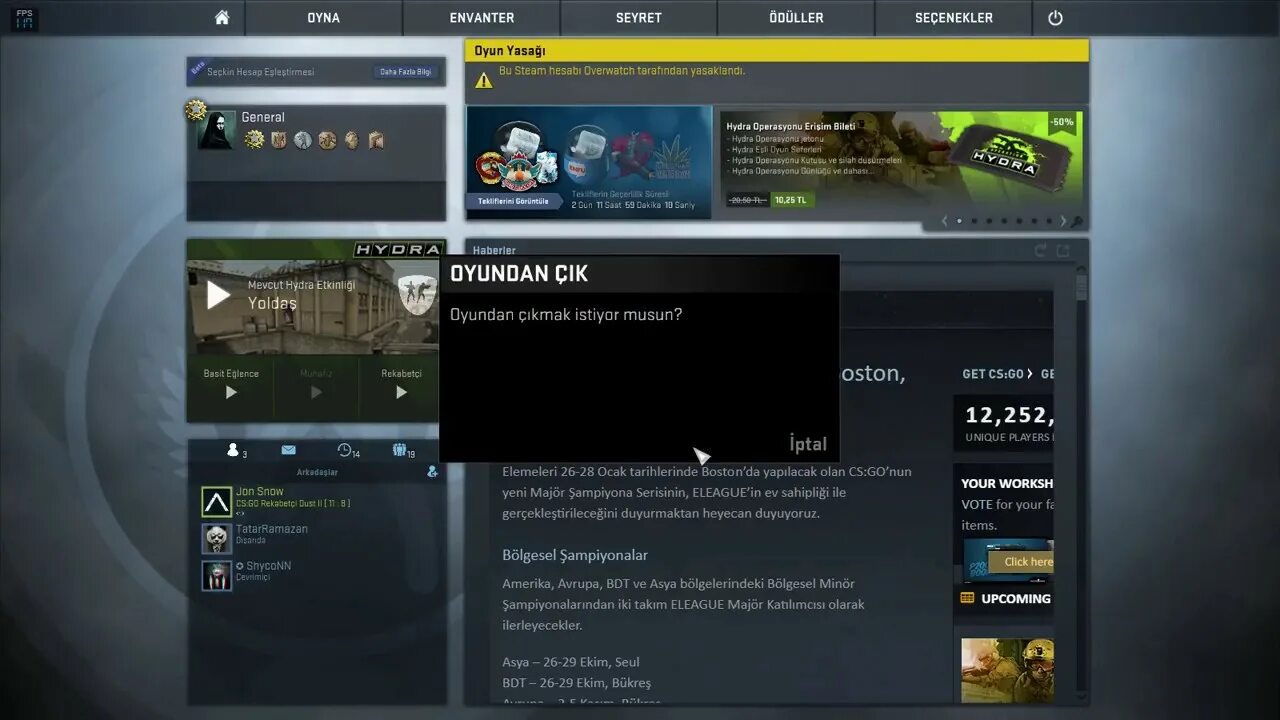This screenshot has height=720, width=1280.
Task: Click the Haberler panel title
Action: click(x=494, y=250)
